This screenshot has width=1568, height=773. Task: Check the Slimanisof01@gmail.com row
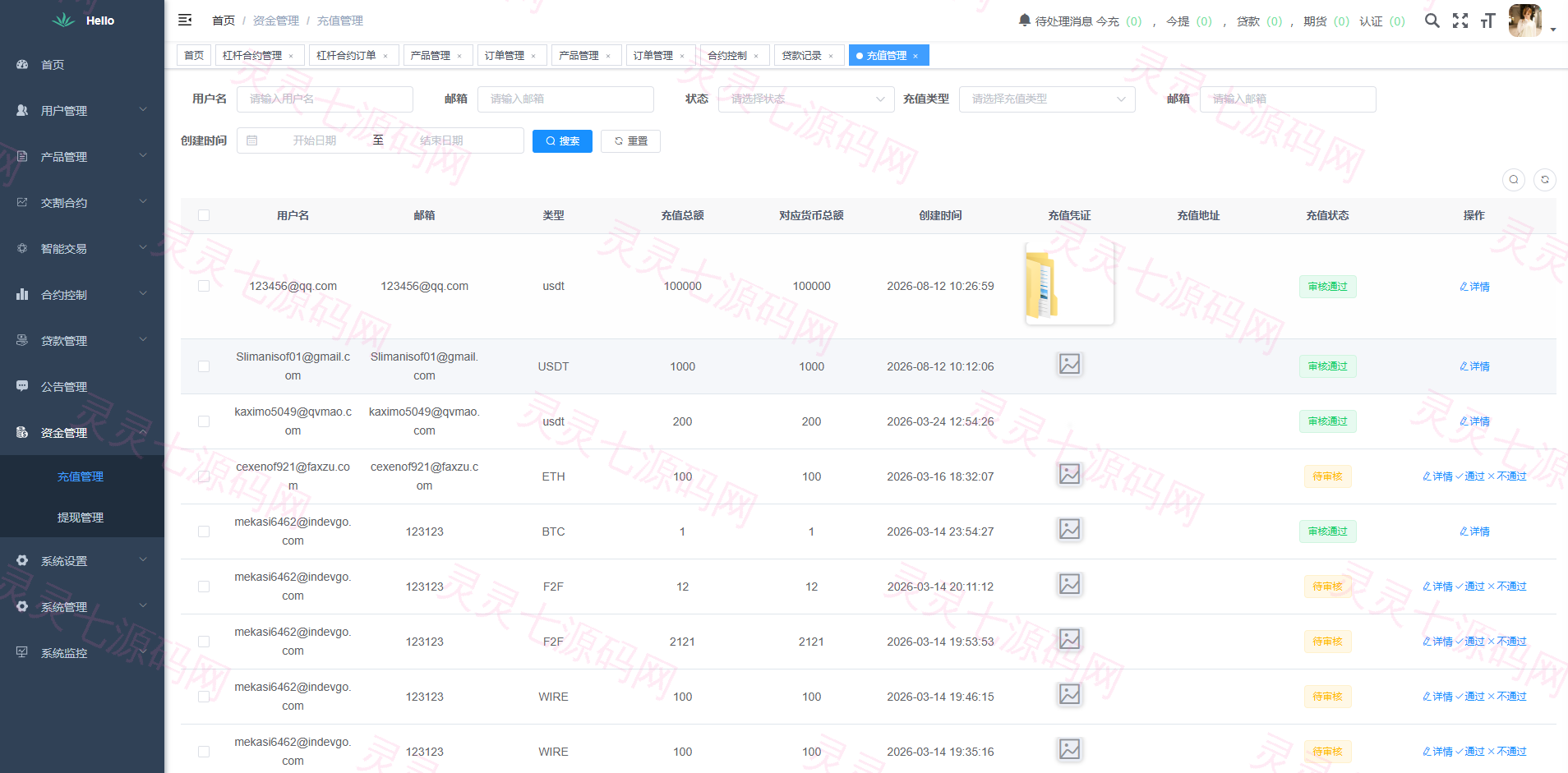[204, 366]
